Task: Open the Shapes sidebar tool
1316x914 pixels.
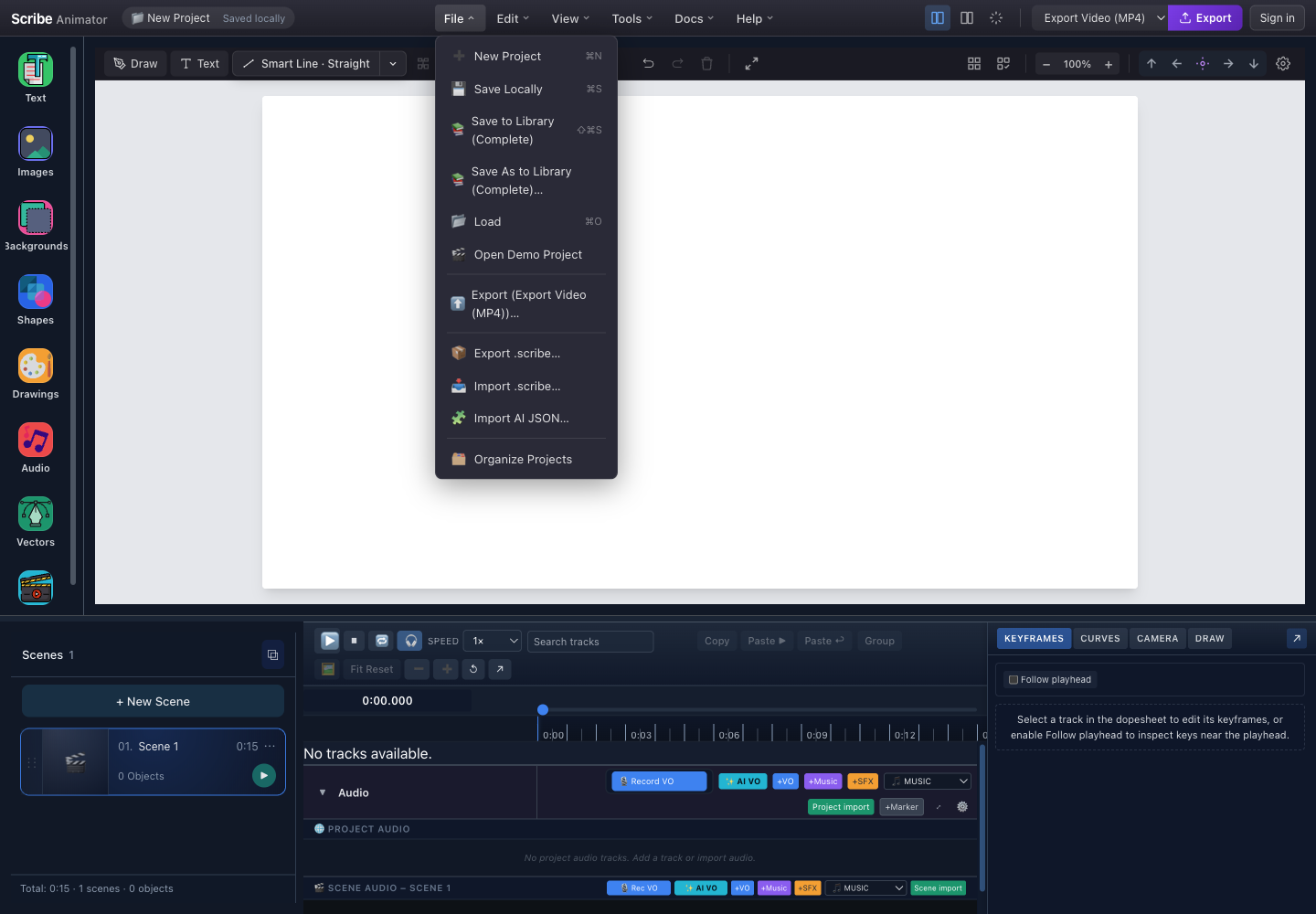Action: (36, 301)
